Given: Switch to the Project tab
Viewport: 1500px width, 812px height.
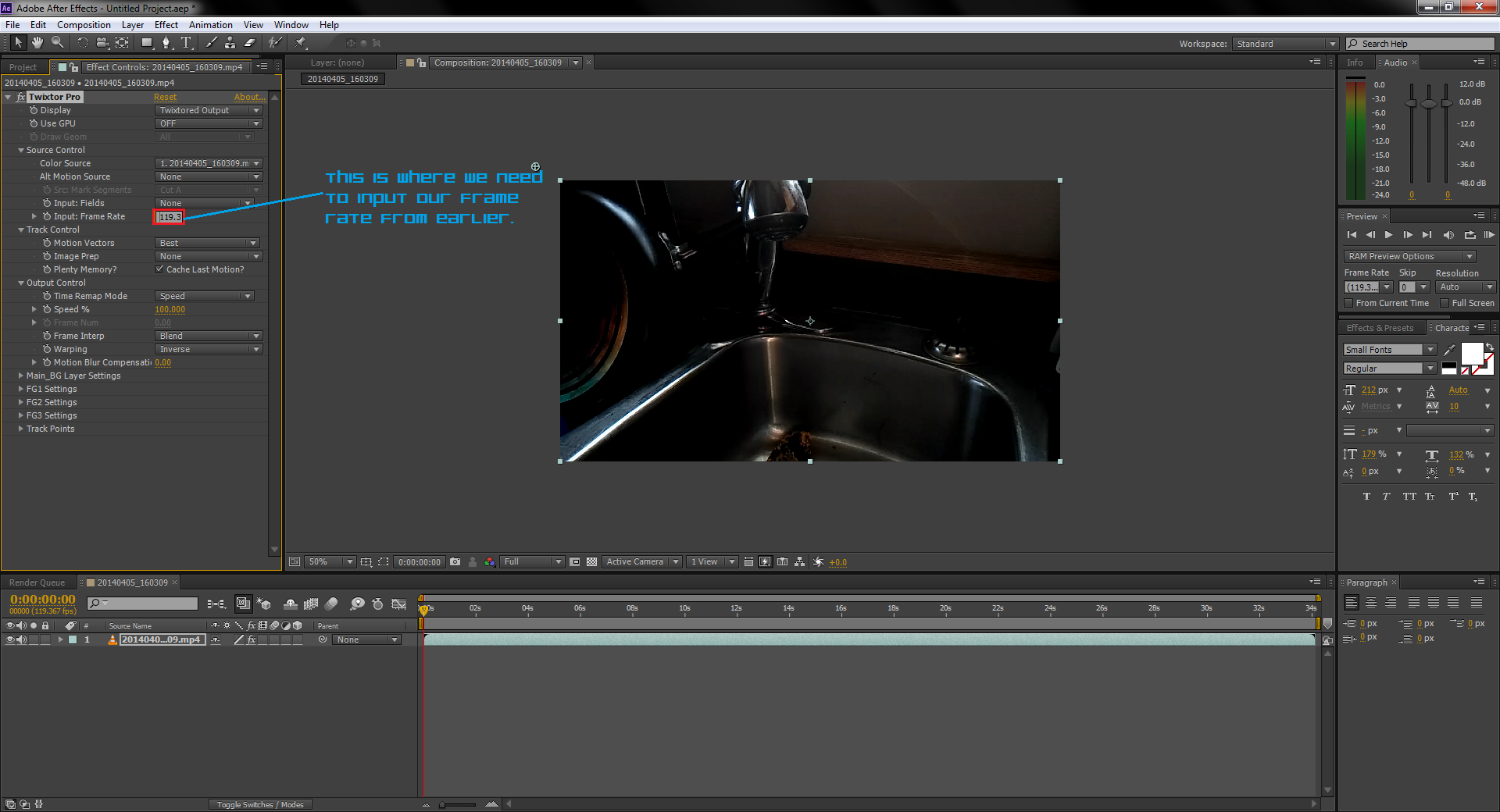Looking at the screenshot, I should [23, 67].
